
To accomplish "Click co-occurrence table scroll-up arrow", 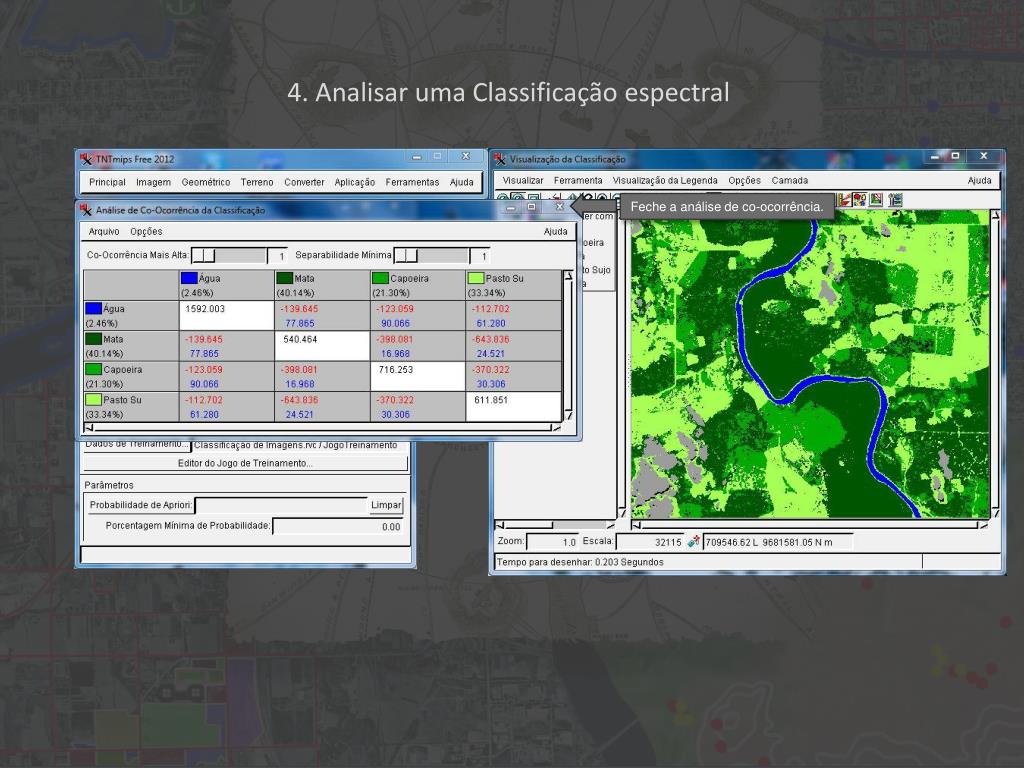I will click(x=568, y=276).
